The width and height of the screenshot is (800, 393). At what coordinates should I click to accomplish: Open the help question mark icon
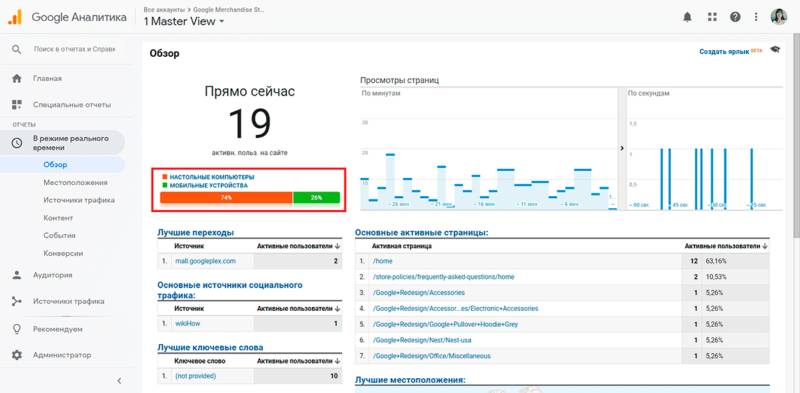pyautogui.click(x=735, y=17)
